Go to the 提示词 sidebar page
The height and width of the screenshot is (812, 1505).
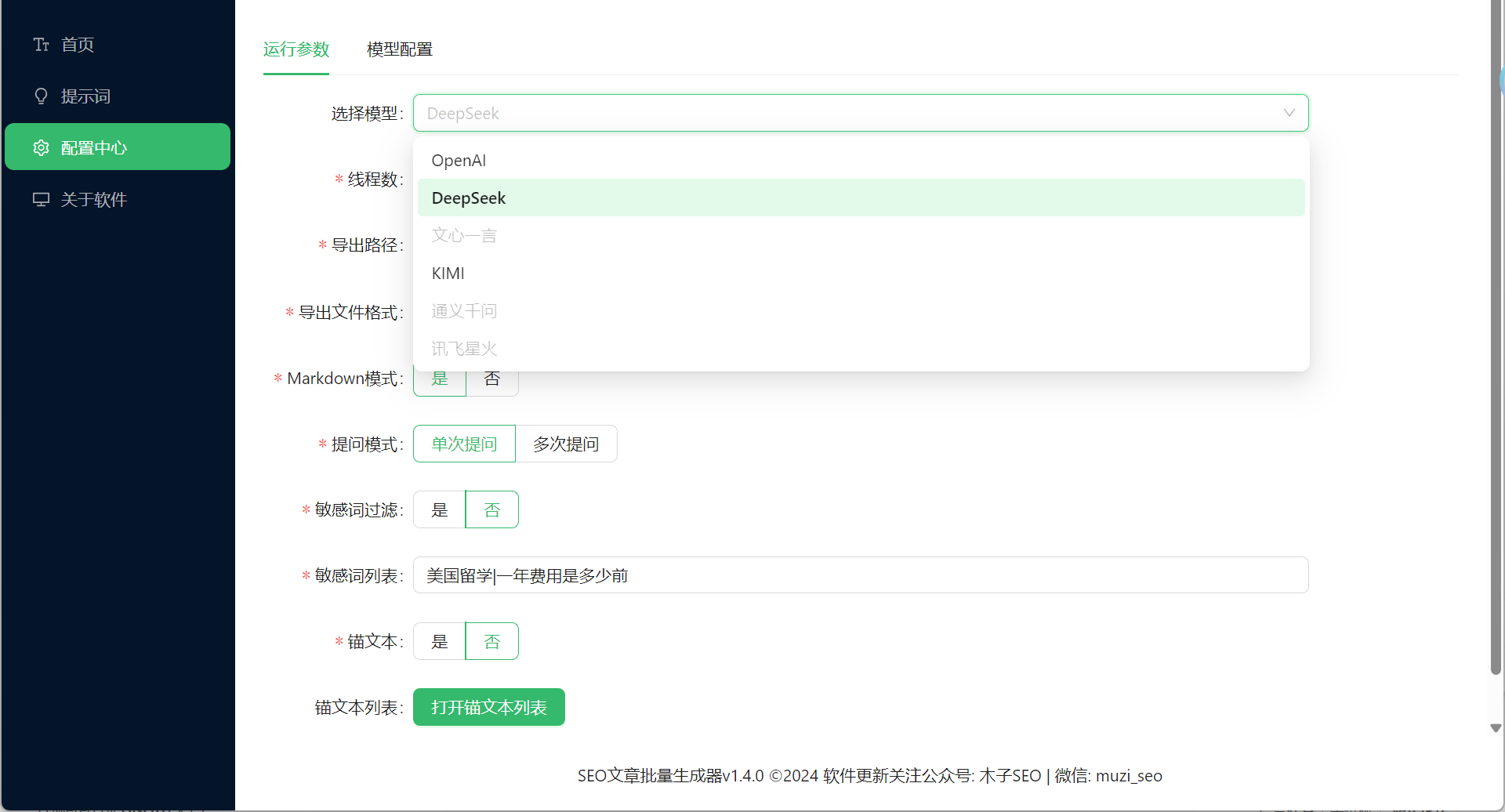click(118, 96)
